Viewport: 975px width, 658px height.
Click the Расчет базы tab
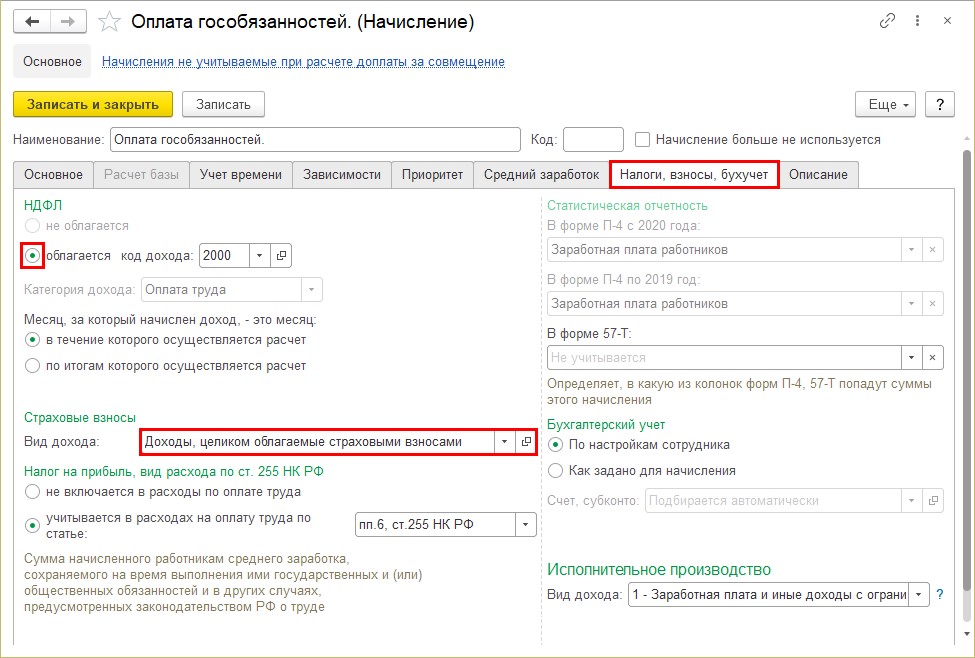[141, 175]
